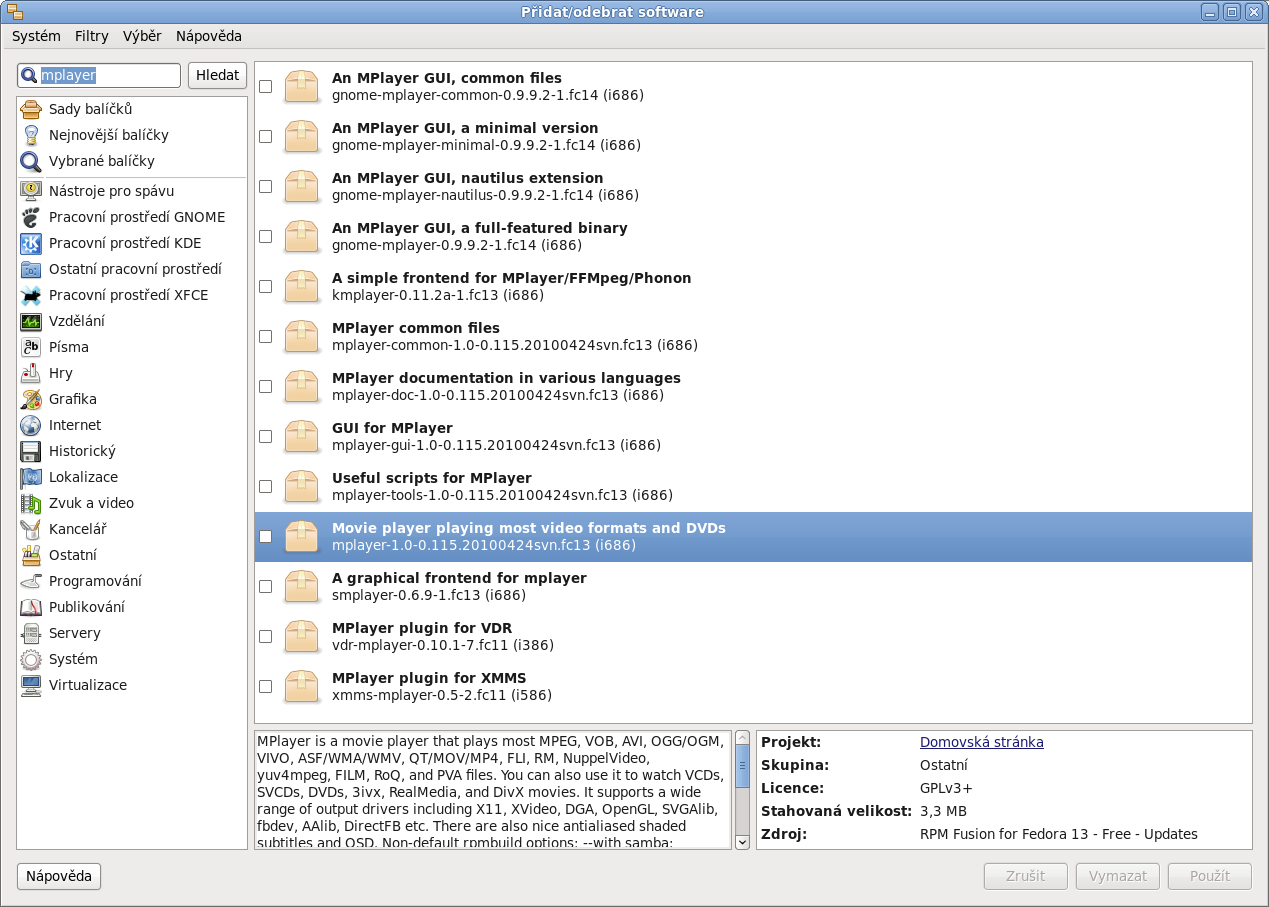Image resolution: width=1269 pixels, height=907 pixels.
Task: Click the 'RPM Fusion for Fedora 13 - Free - Updates' source
Action: click(x=1059, y=834)
